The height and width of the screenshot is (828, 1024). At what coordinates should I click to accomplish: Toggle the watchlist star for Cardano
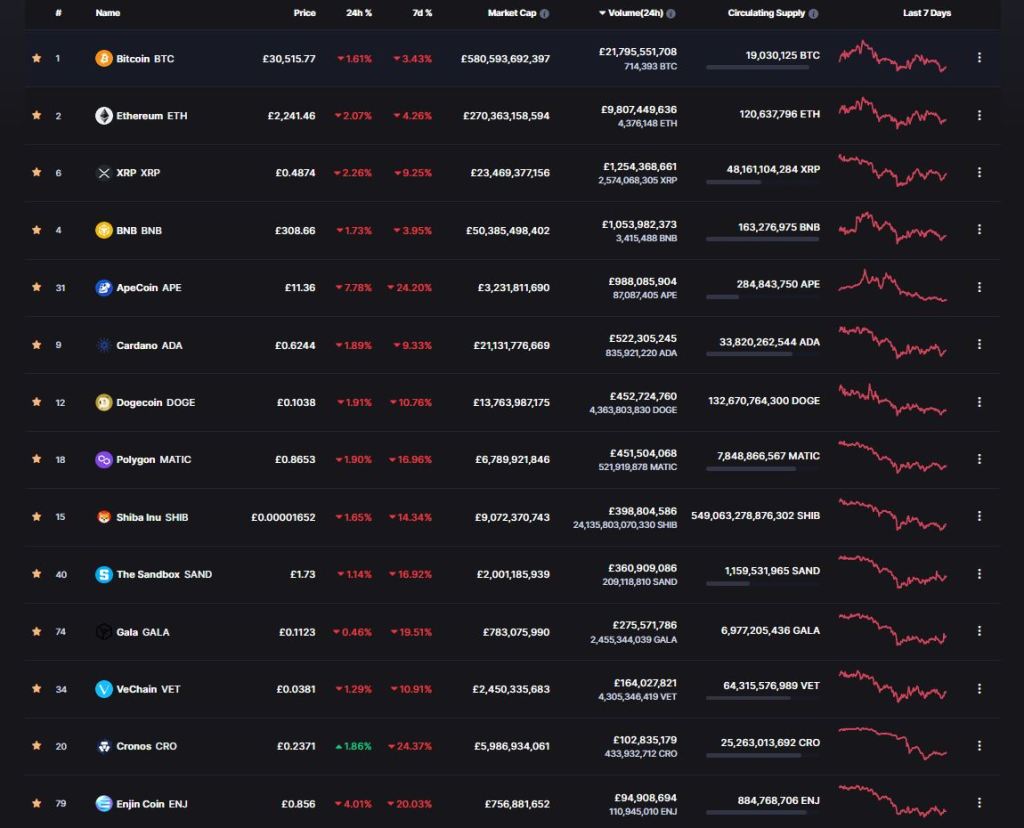point(37,345)
